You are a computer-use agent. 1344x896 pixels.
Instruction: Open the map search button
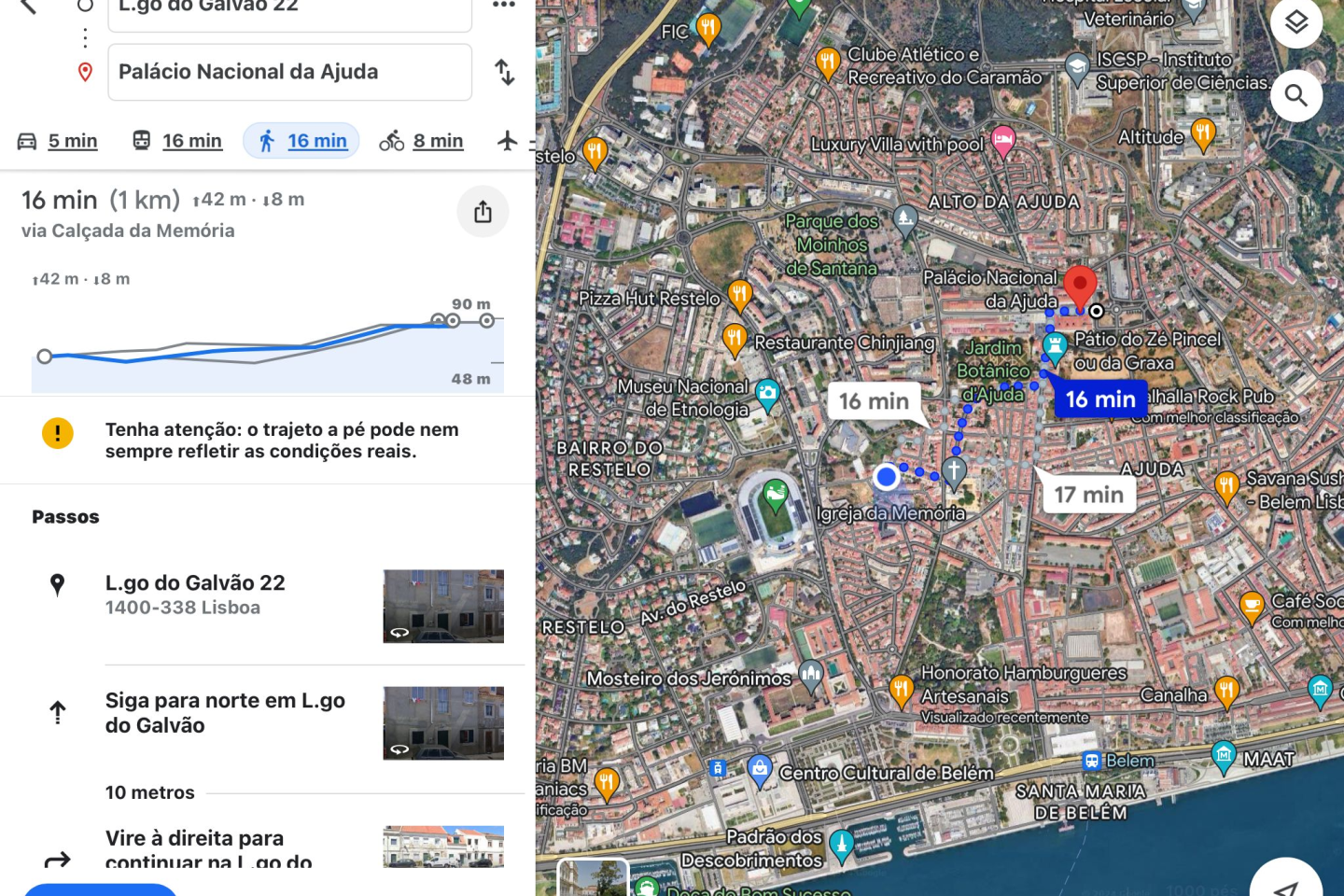coord(1296,95)
